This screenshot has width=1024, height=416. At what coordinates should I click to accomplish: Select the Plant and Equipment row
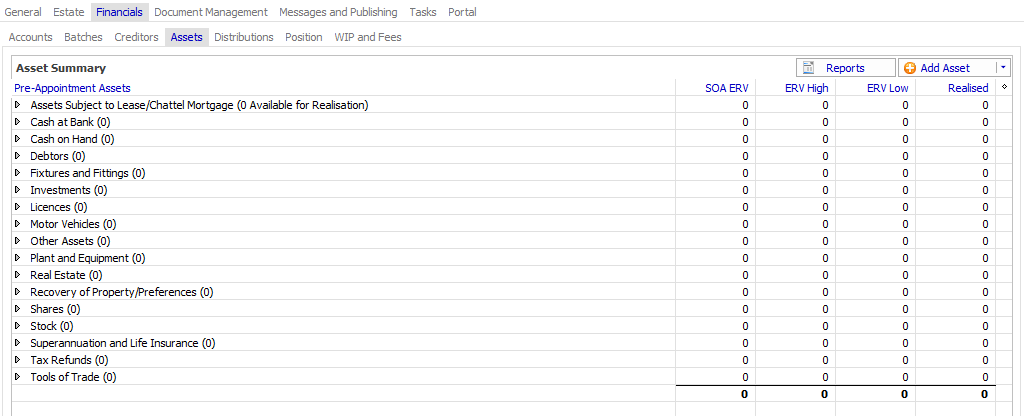click(x=87, y=258)
